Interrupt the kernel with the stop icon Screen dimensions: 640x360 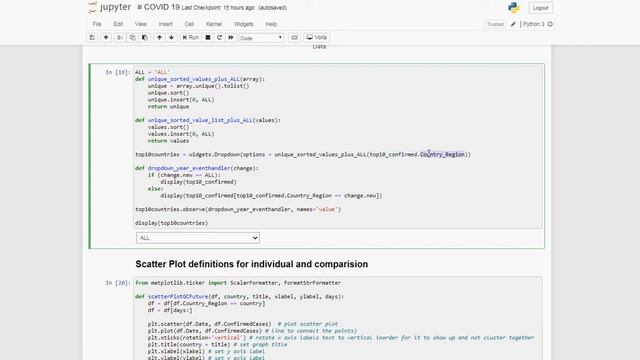pos(208,38)
